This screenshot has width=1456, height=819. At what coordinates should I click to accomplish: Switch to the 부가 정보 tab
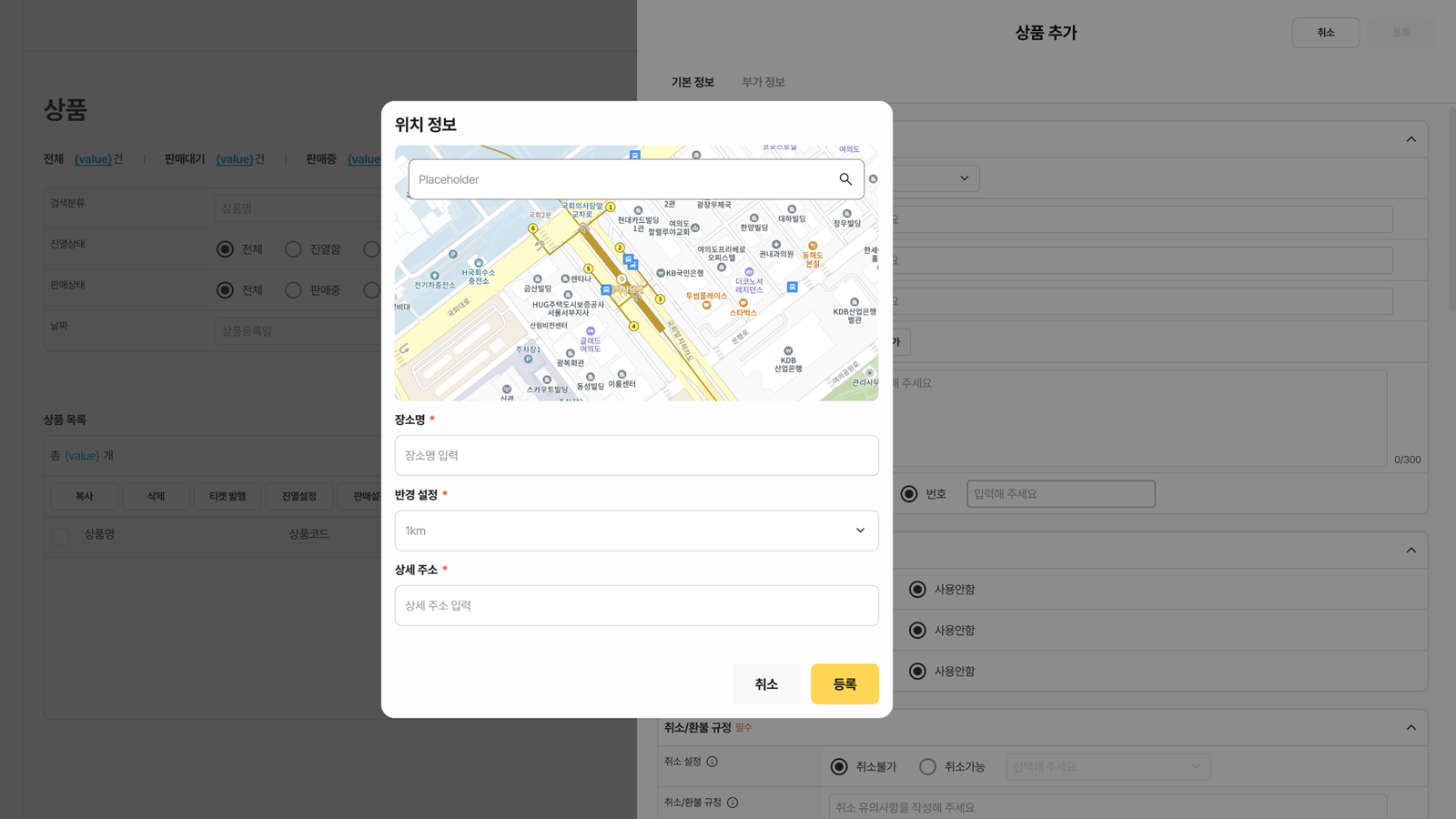pos(763,82)
